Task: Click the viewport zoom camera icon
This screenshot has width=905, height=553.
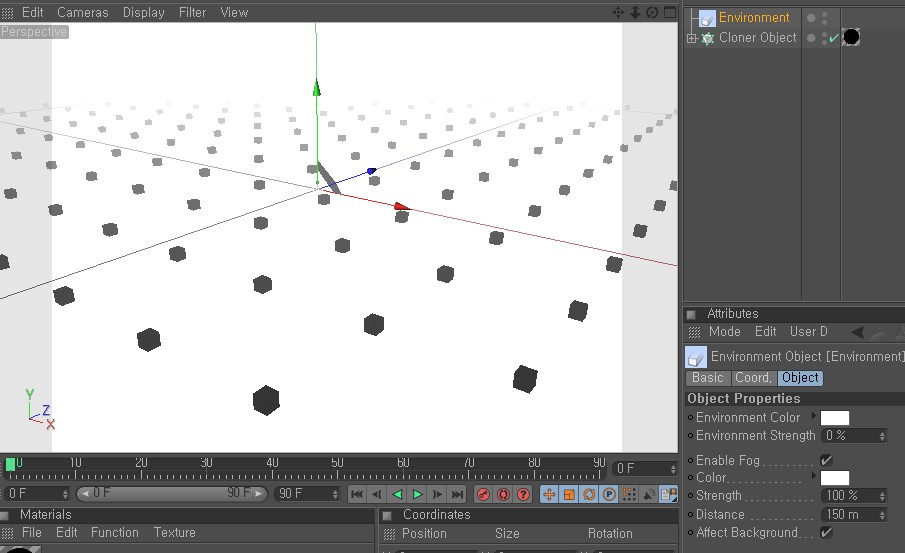Action: click(x=635, y=12)
